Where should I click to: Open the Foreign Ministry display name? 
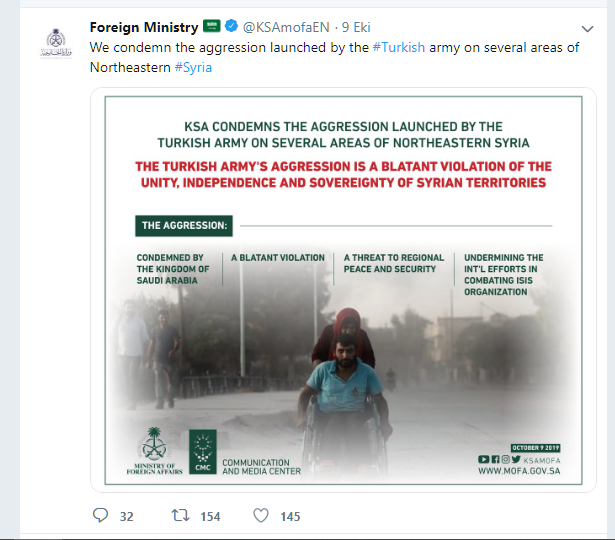(x=144, y=27)
